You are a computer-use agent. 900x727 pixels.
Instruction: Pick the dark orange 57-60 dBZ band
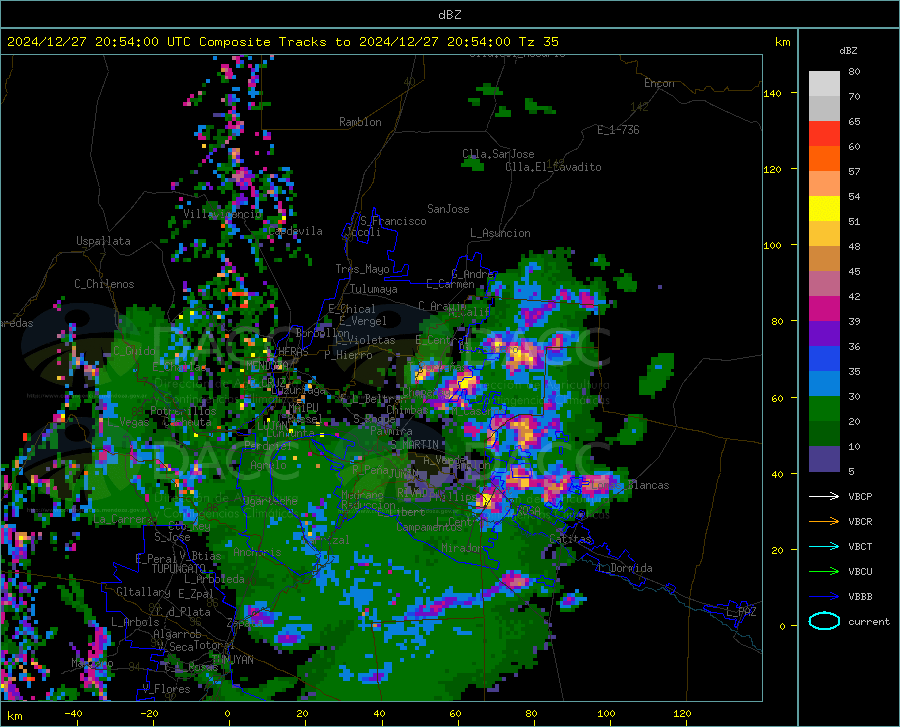(824, 159)
